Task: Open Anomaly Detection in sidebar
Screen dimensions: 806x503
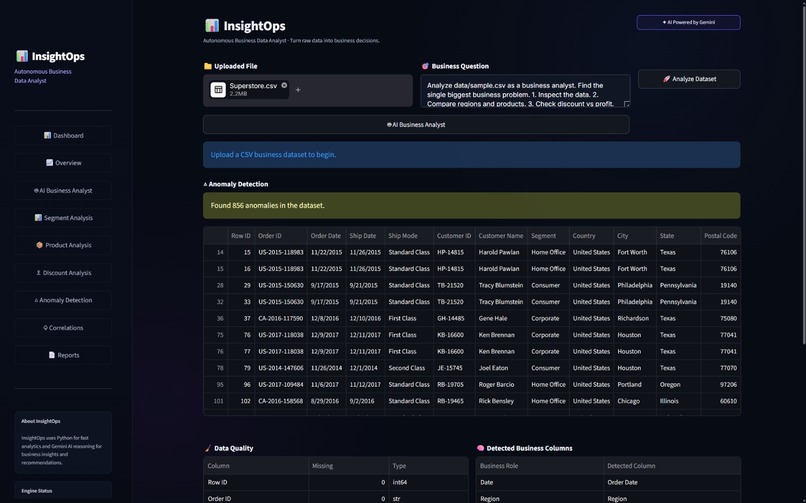Action: coord(63,300)
